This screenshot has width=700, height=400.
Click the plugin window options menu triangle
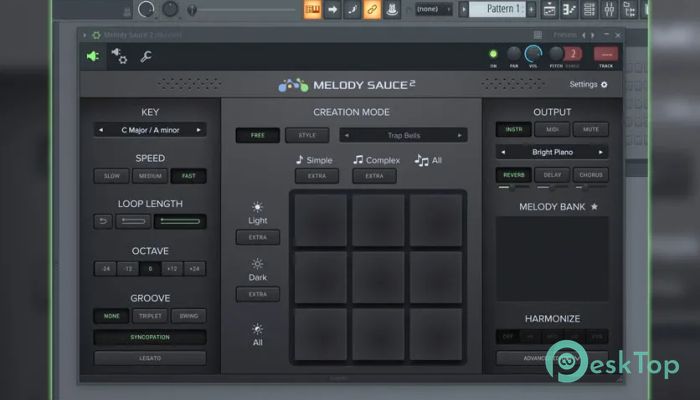(85, 35)
